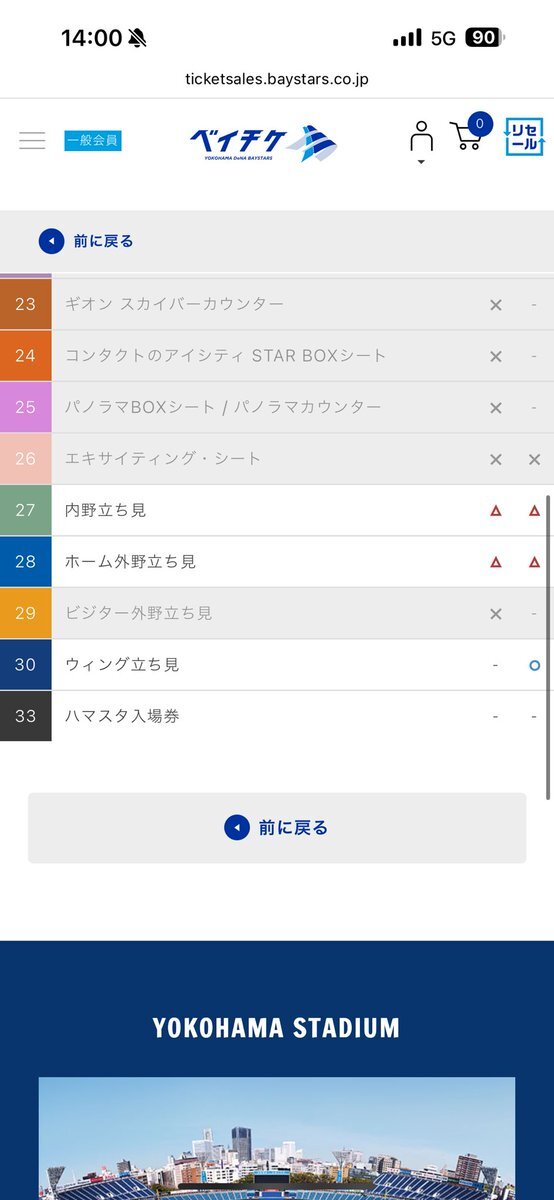Click the bottom 前に戻る back button

(277, 828)
